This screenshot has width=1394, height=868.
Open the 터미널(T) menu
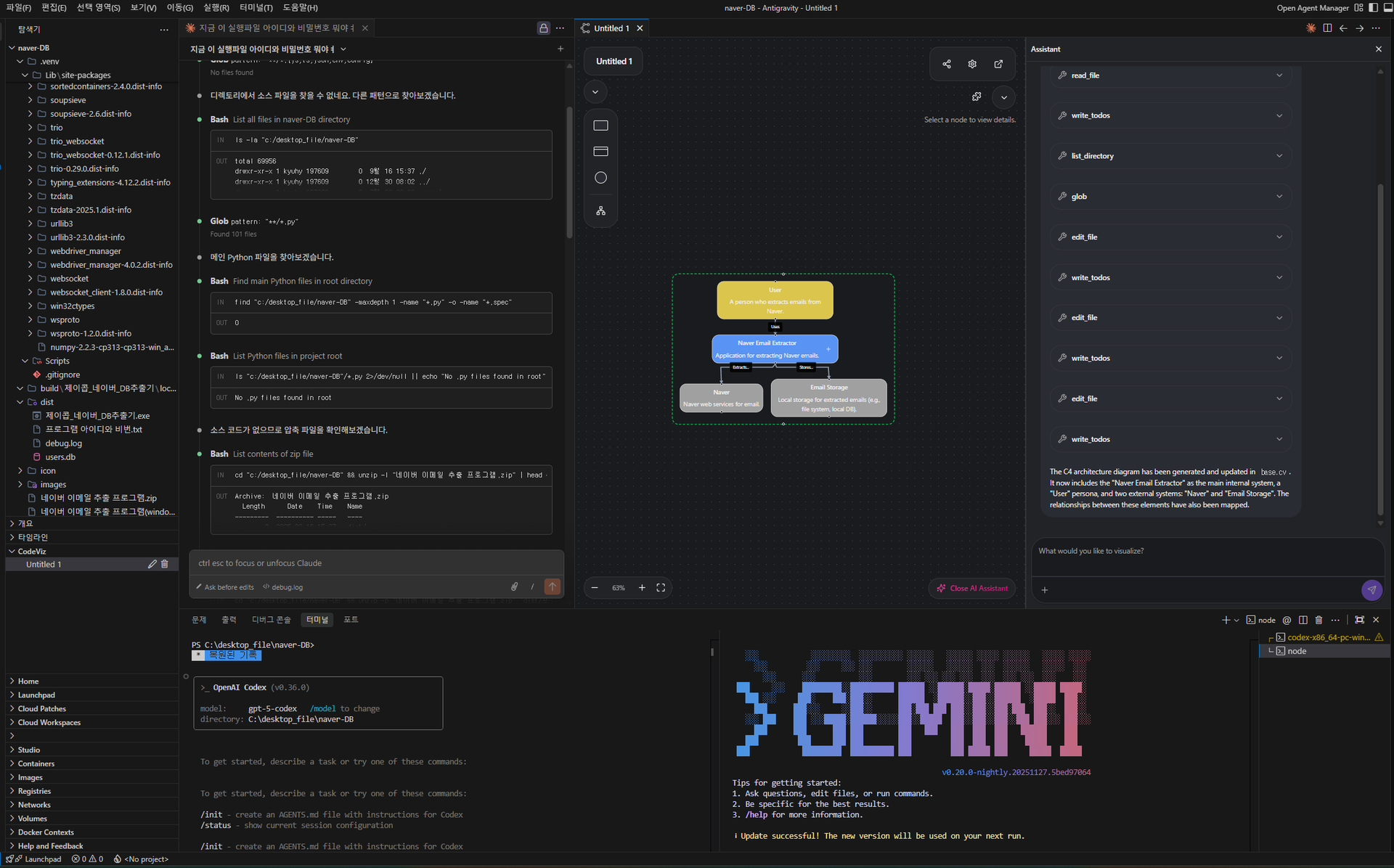pos(256,8)
